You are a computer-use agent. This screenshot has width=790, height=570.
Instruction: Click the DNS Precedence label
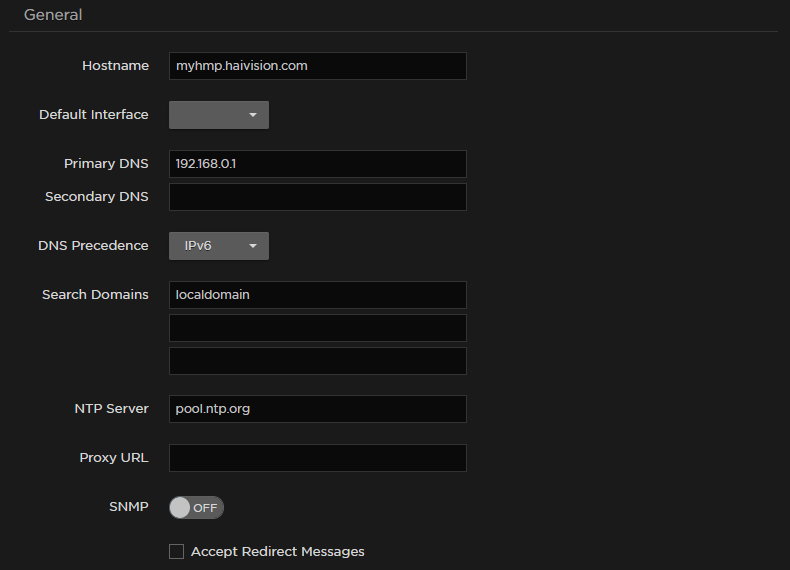pyautogui.click(x=93, y=245)
